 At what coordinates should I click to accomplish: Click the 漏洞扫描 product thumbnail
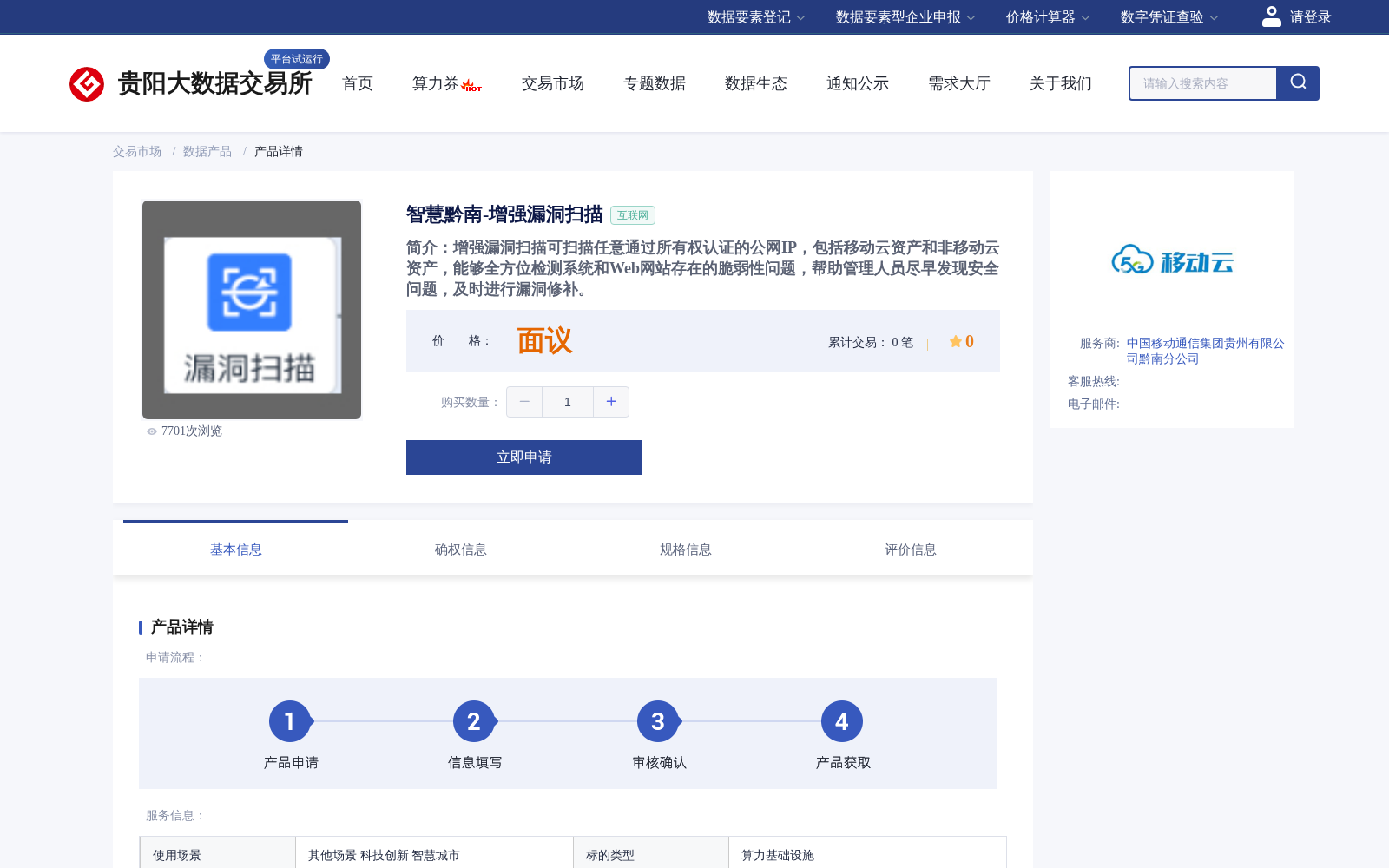[252, 310]
